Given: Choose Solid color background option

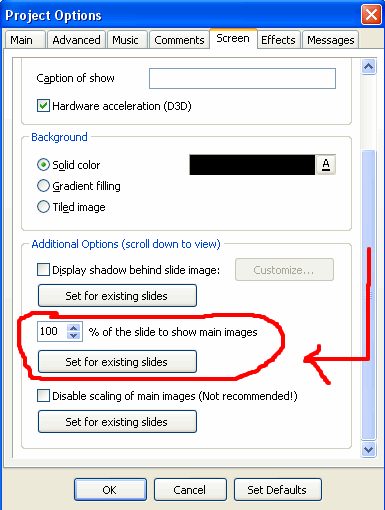Looking at the screenshot, I should 43,165.
